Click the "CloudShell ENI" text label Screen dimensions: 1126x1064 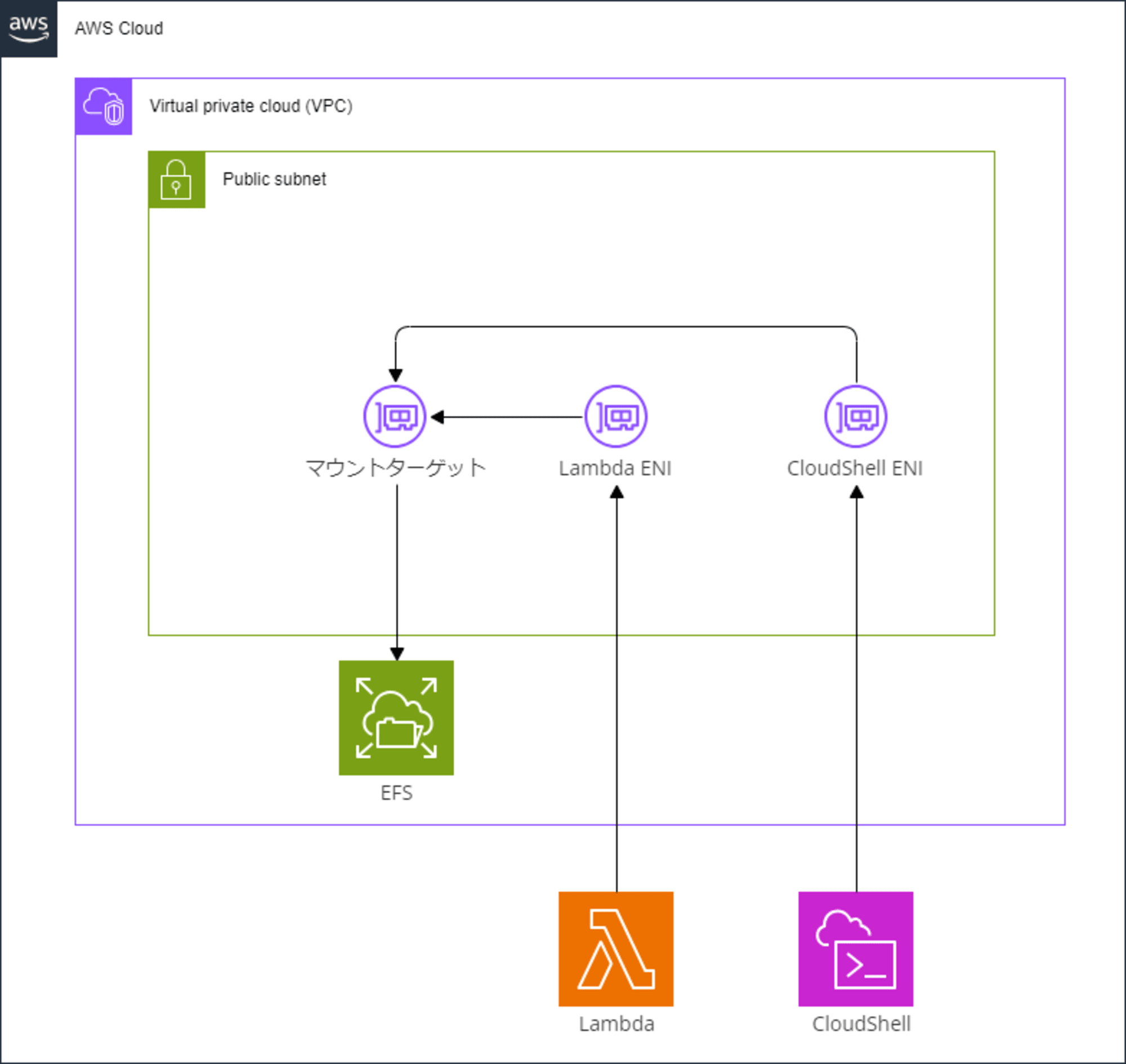855,468
